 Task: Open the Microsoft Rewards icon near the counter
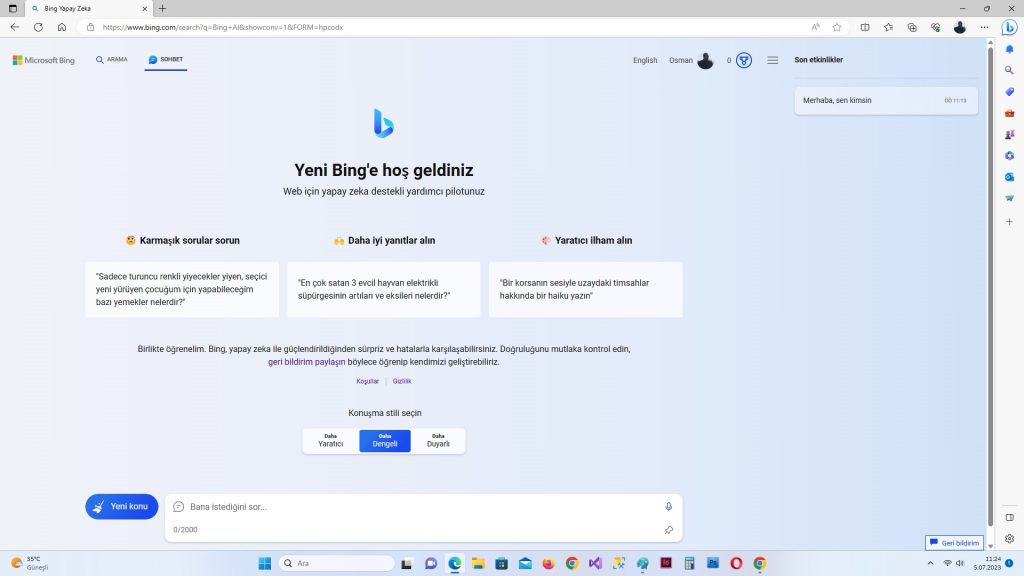tap(742, 60)
